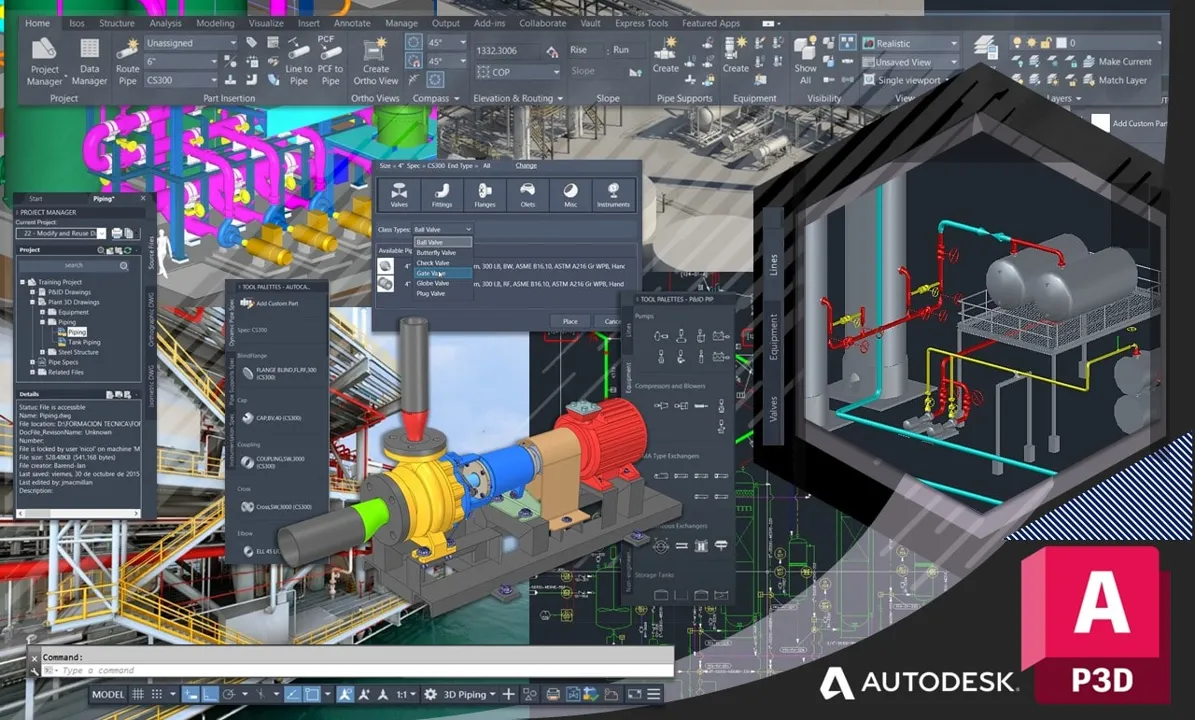Open the CS300 spec dropdown
This screenshot has height=720, width=1195.
tap(181, 80)
